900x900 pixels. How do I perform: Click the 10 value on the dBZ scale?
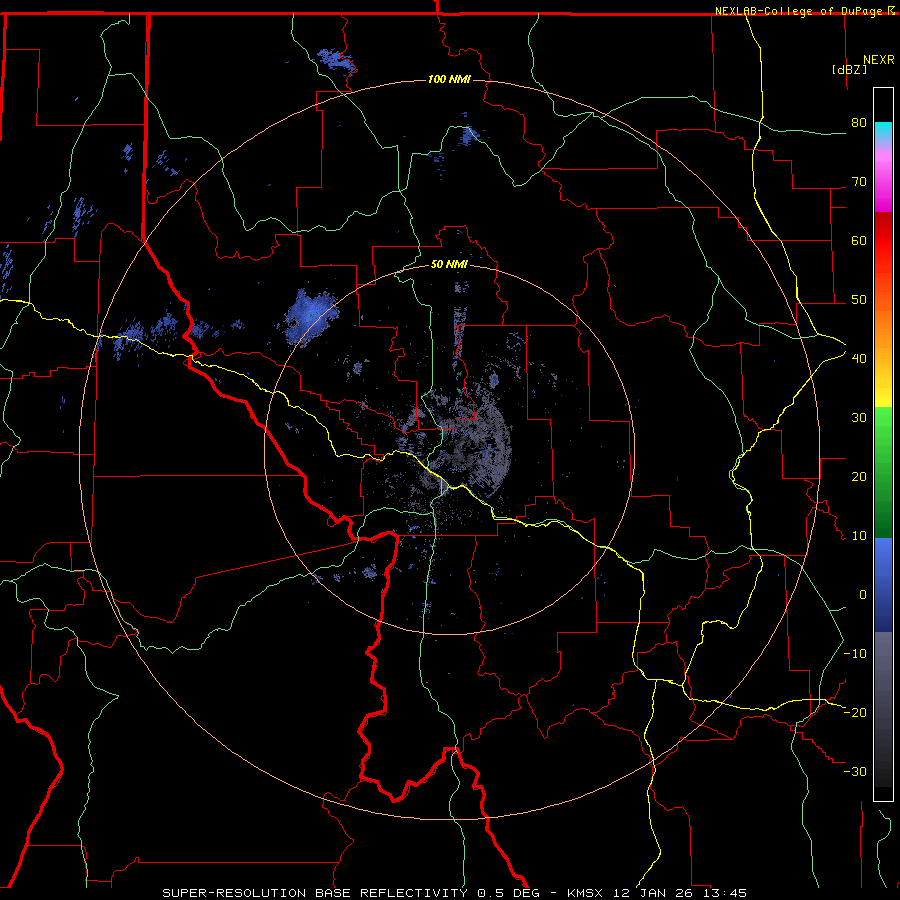[859, 536]
